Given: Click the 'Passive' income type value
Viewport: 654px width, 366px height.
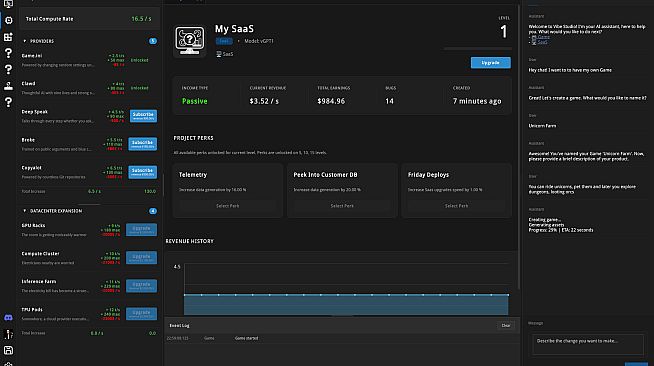Looking at the screenshot, I should click(194, 101).
